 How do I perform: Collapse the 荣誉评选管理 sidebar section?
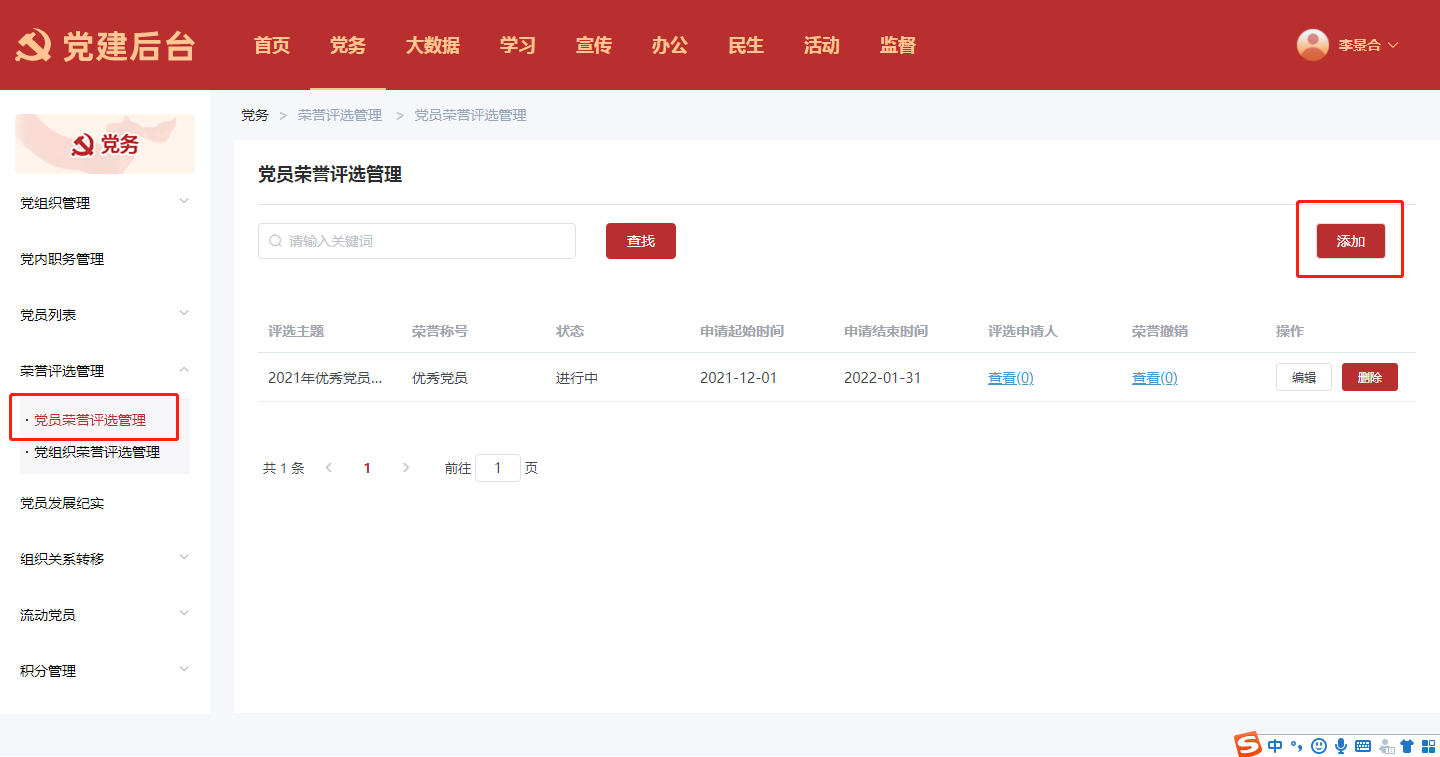pos(184,370)
